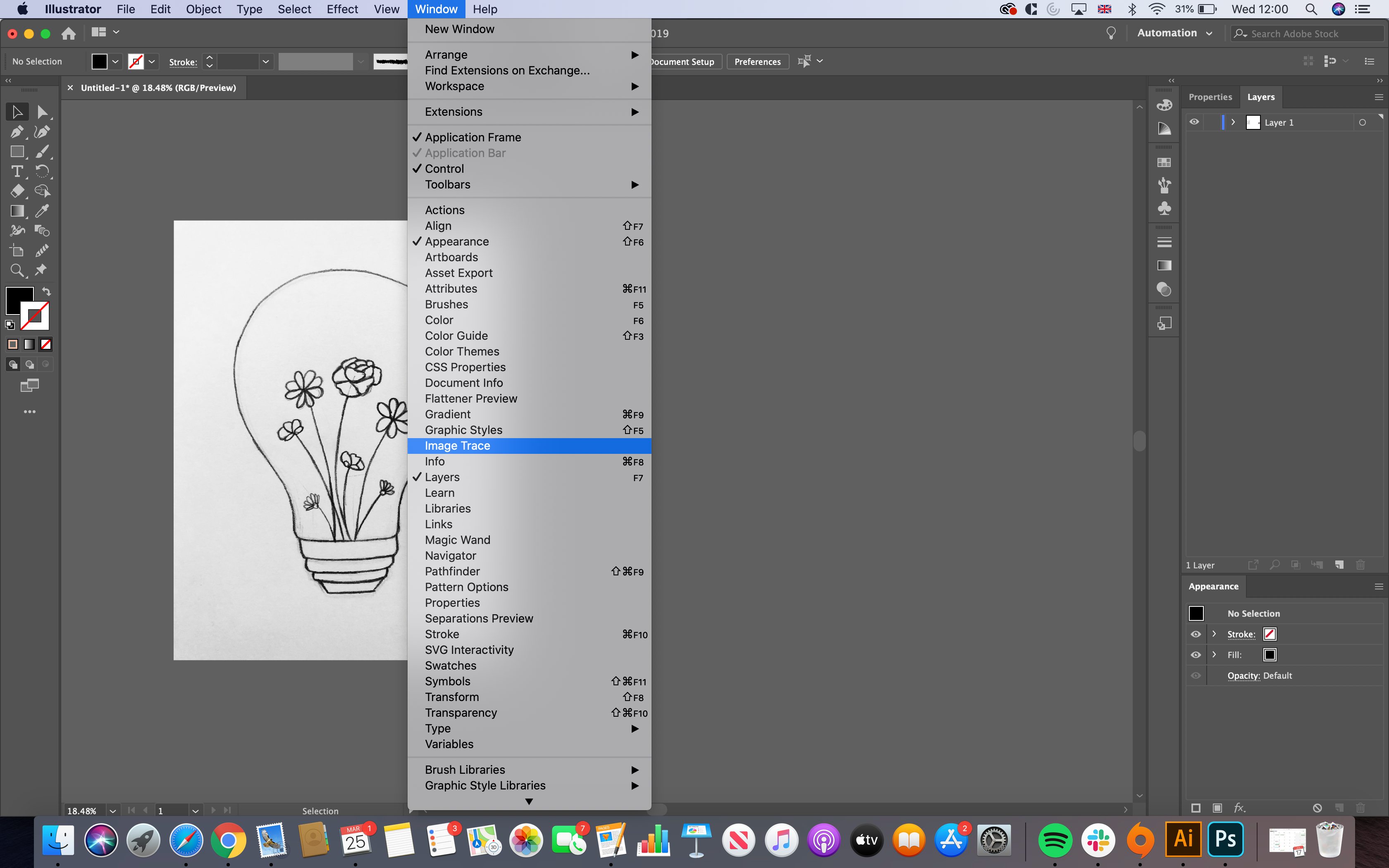The image size is (1389, 868).
Task: Select the Eyedropper tool
Action: 42,211
